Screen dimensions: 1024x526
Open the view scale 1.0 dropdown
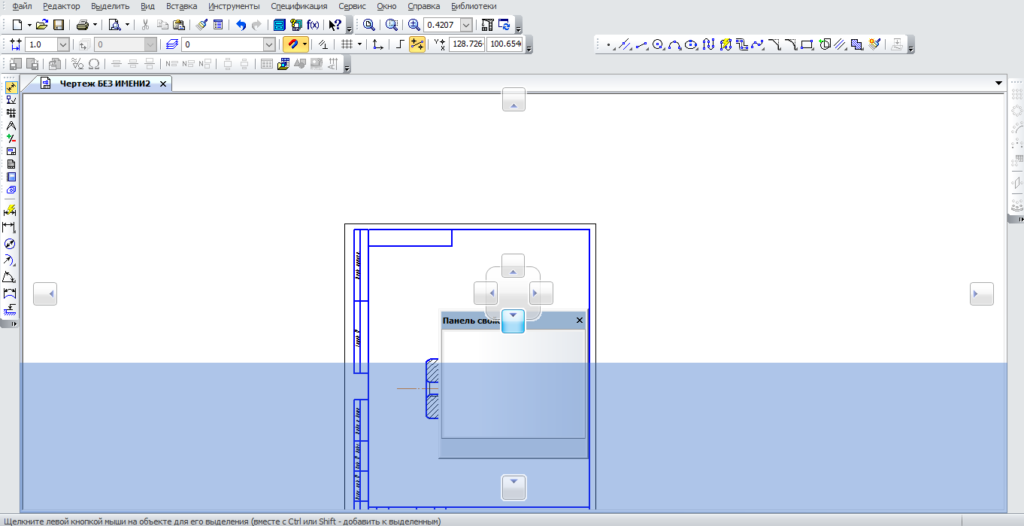(63, 45)
